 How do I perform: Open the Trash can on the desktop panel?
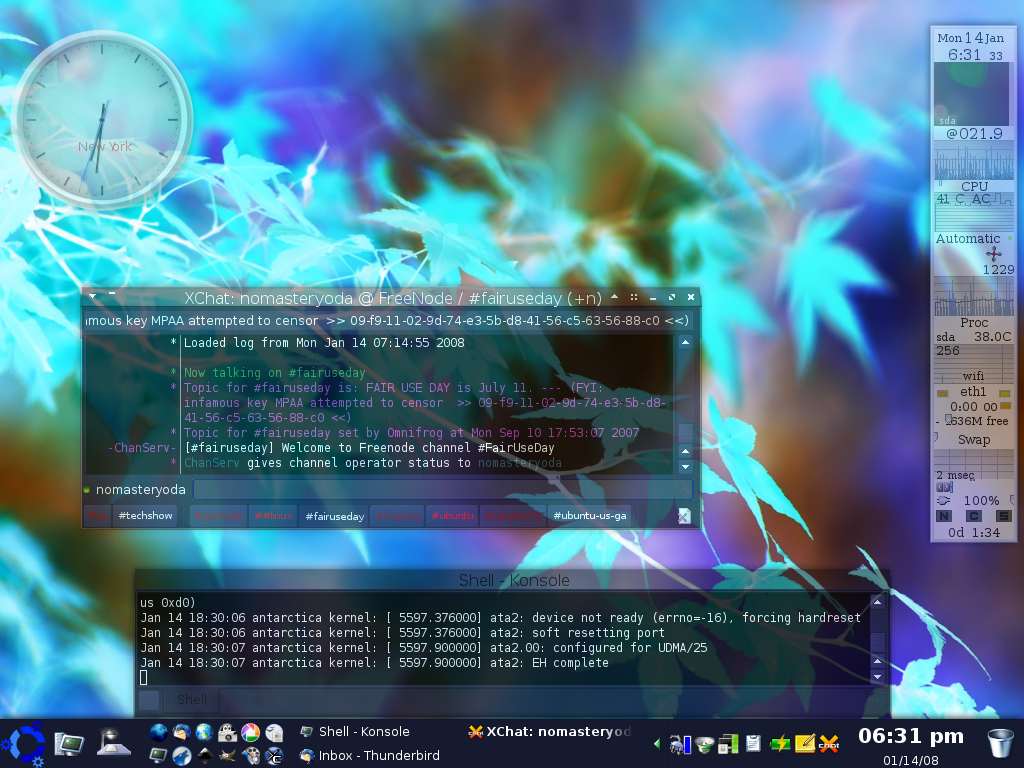(999, 743)
